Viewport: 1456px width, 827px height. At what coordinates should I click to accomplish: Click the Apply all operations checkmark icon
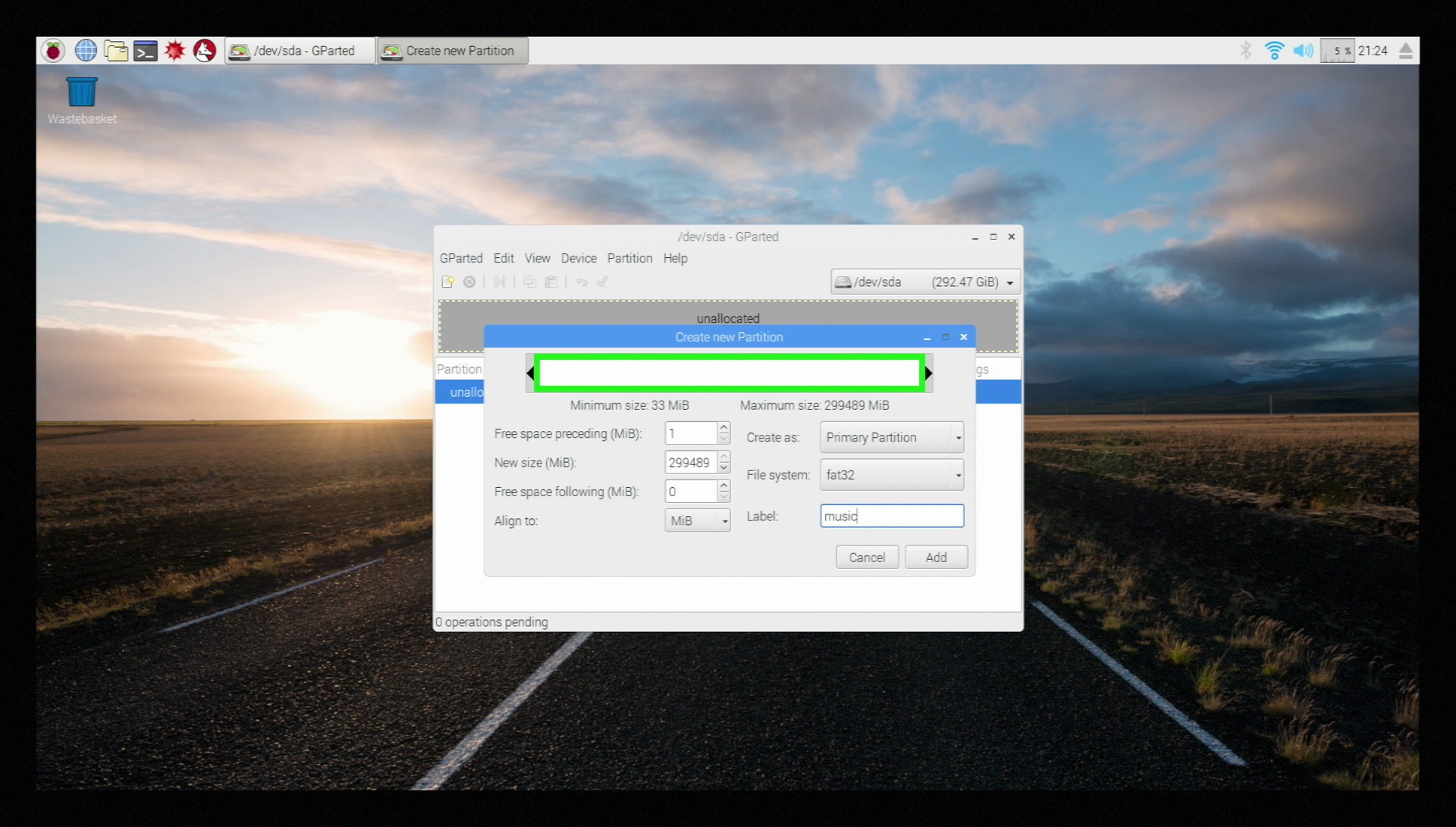coord(603,282)
